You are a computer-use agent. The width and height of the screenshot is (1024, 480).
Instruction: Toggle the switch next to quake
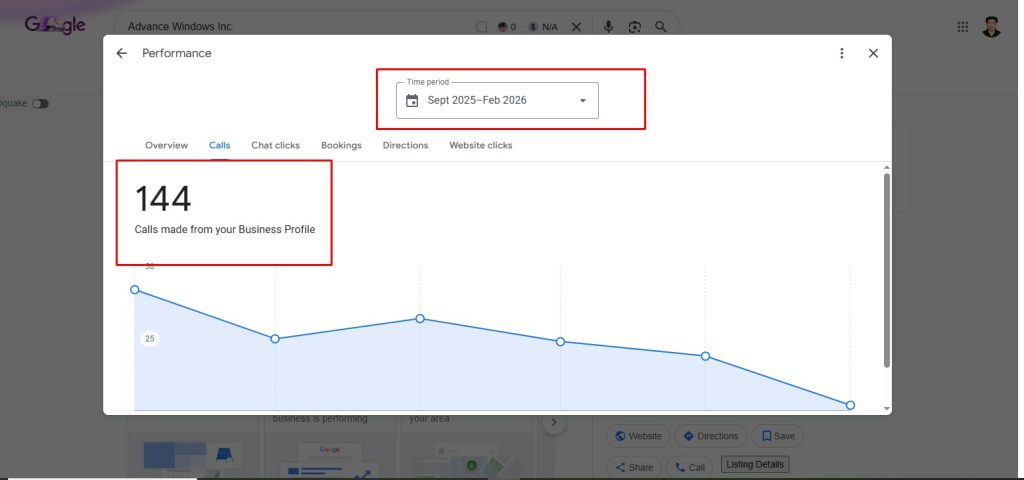pyautogui.click(x=40, y=104)
